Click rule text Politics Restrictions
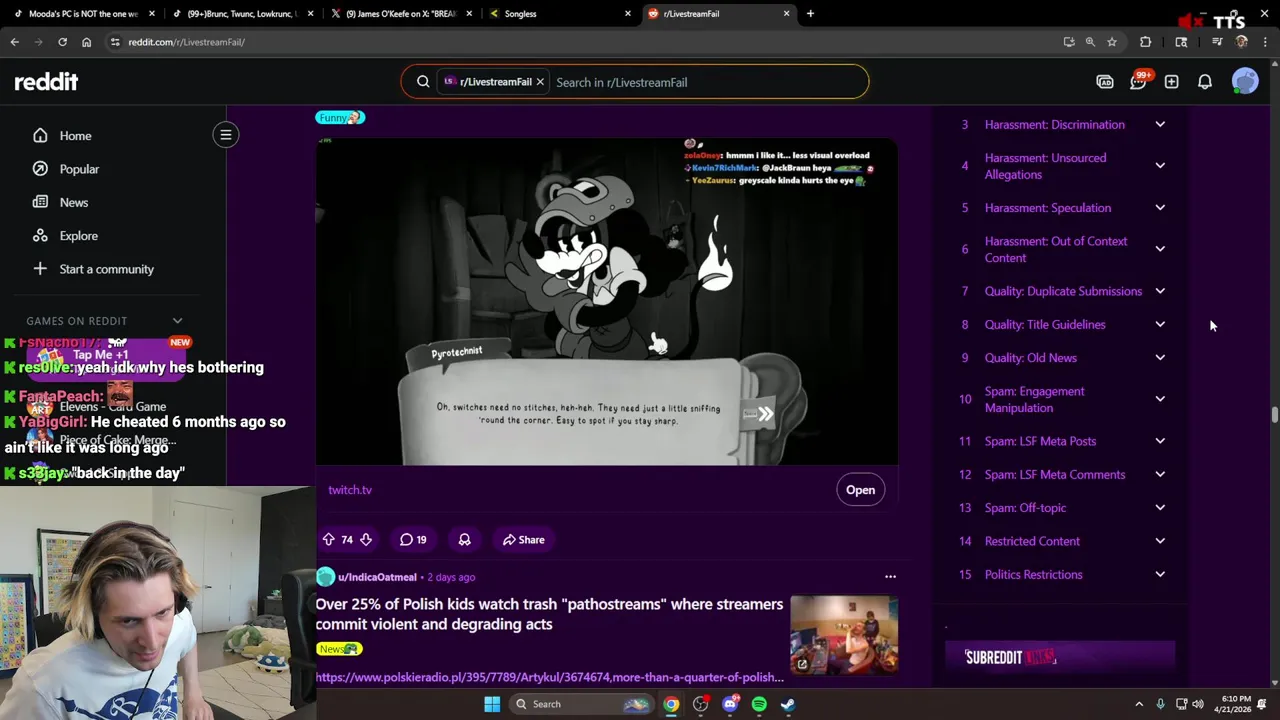1280x720 pixels. (1033, 575)
